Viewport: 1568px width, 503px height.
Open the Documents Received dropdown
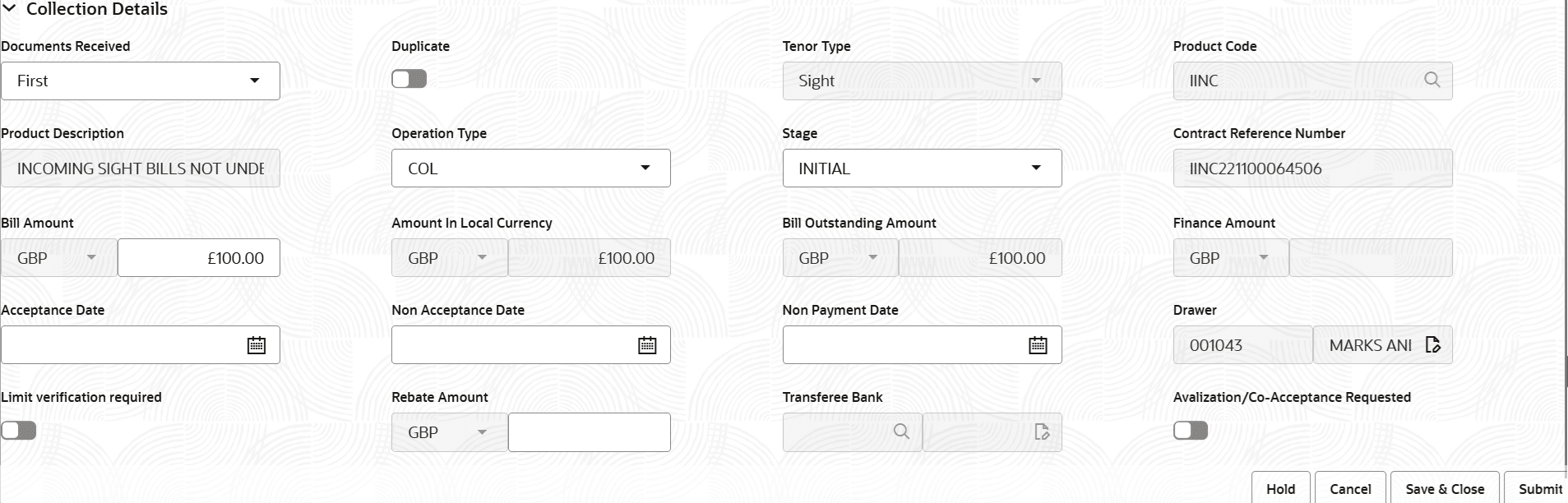[255, 81]
